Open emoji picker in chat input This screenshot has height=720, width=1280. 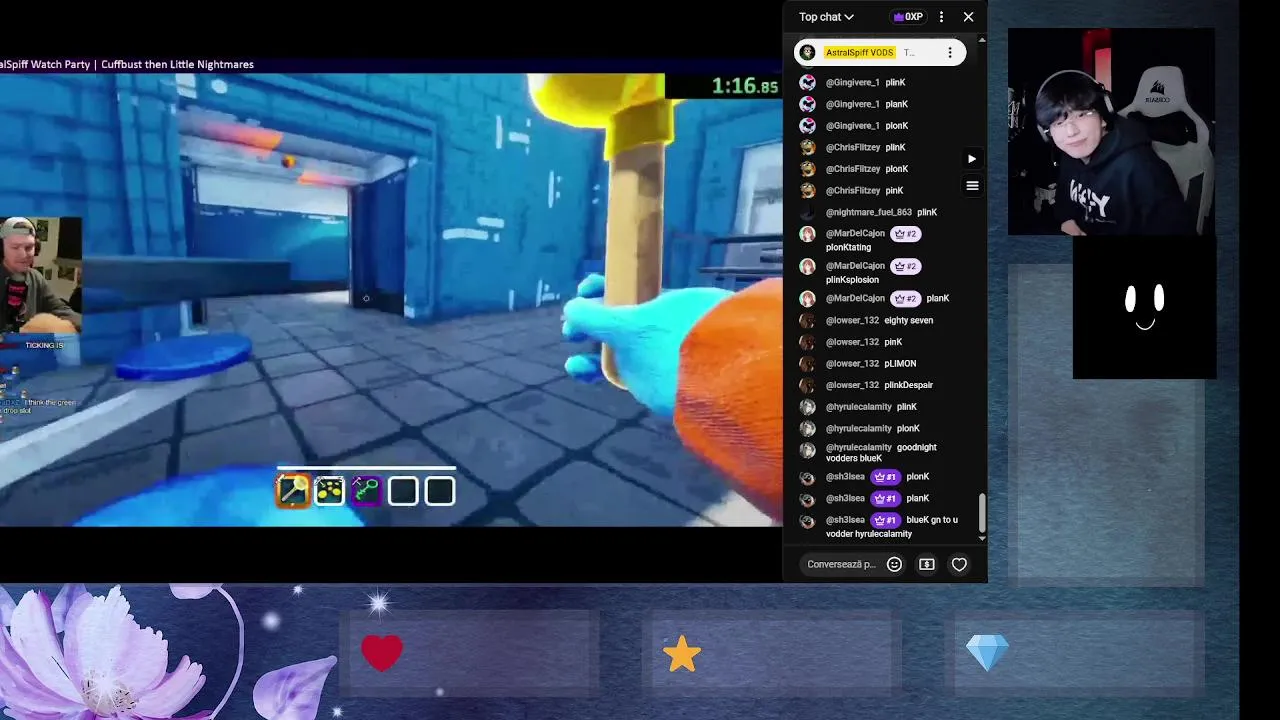895,564
